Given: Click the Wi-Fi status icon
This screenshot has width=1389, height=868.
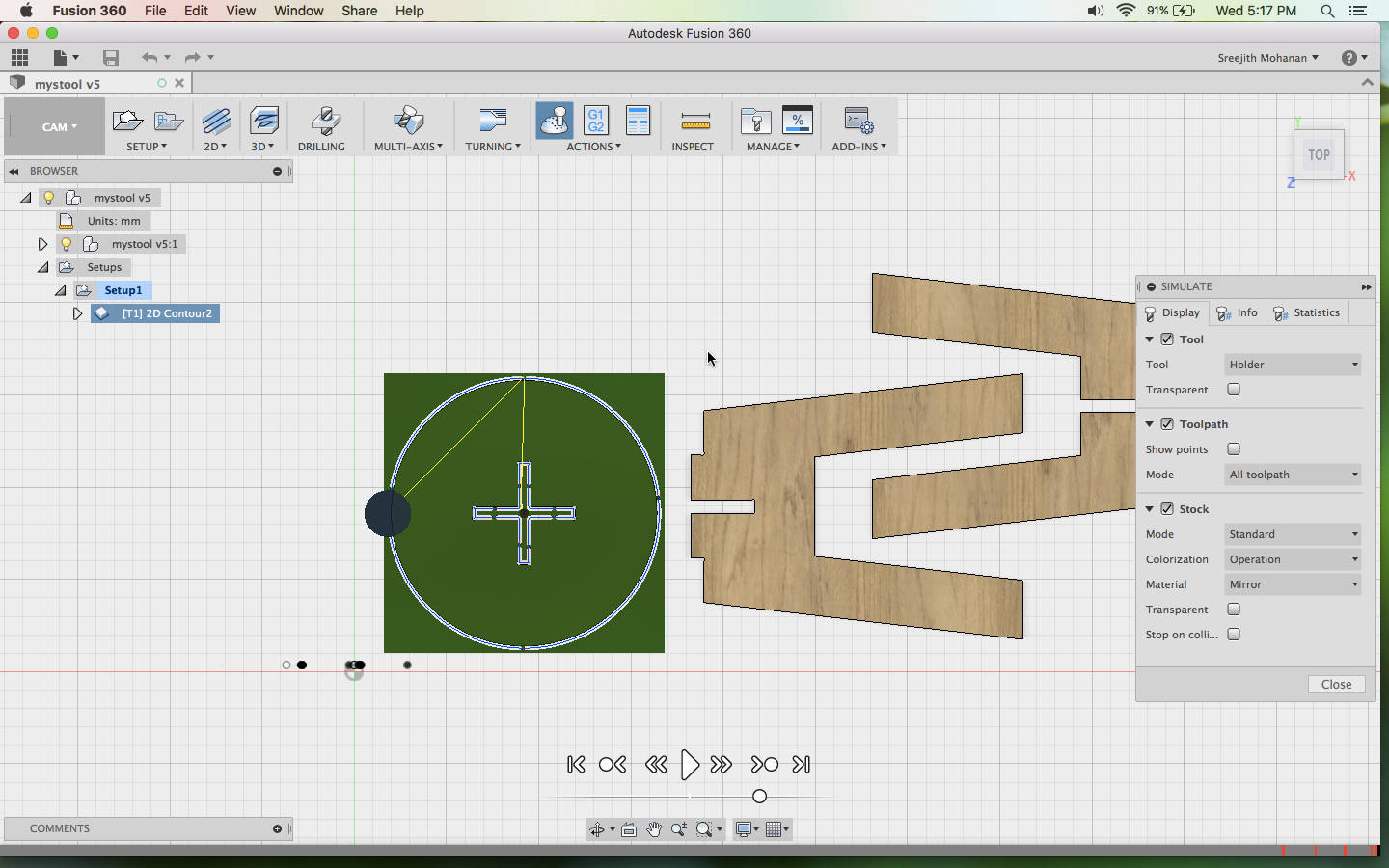Looking at the screenshot, I should (x=1126, y=11).
